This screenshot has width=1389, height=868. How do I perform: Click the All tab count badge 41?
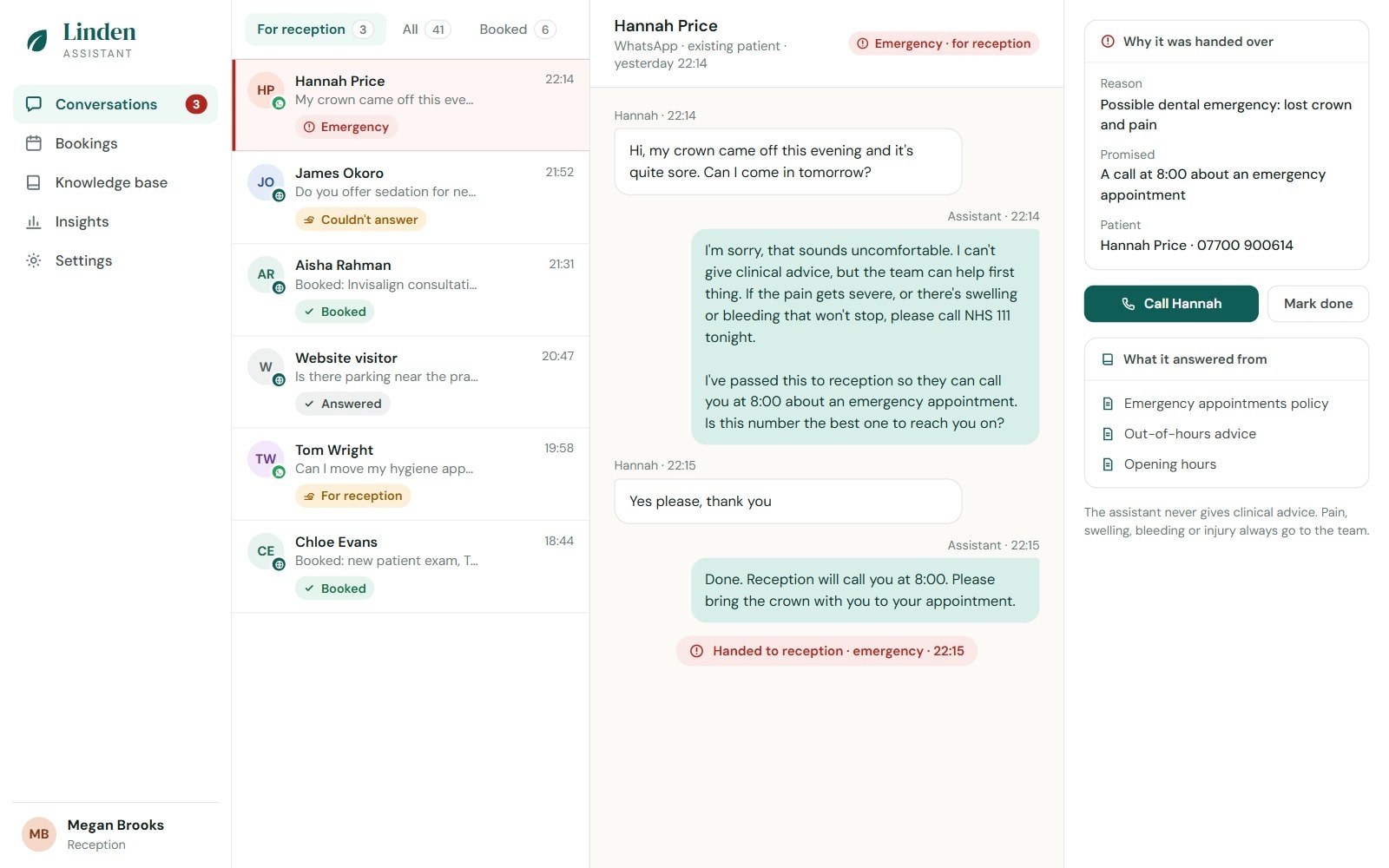click(438, 30)
